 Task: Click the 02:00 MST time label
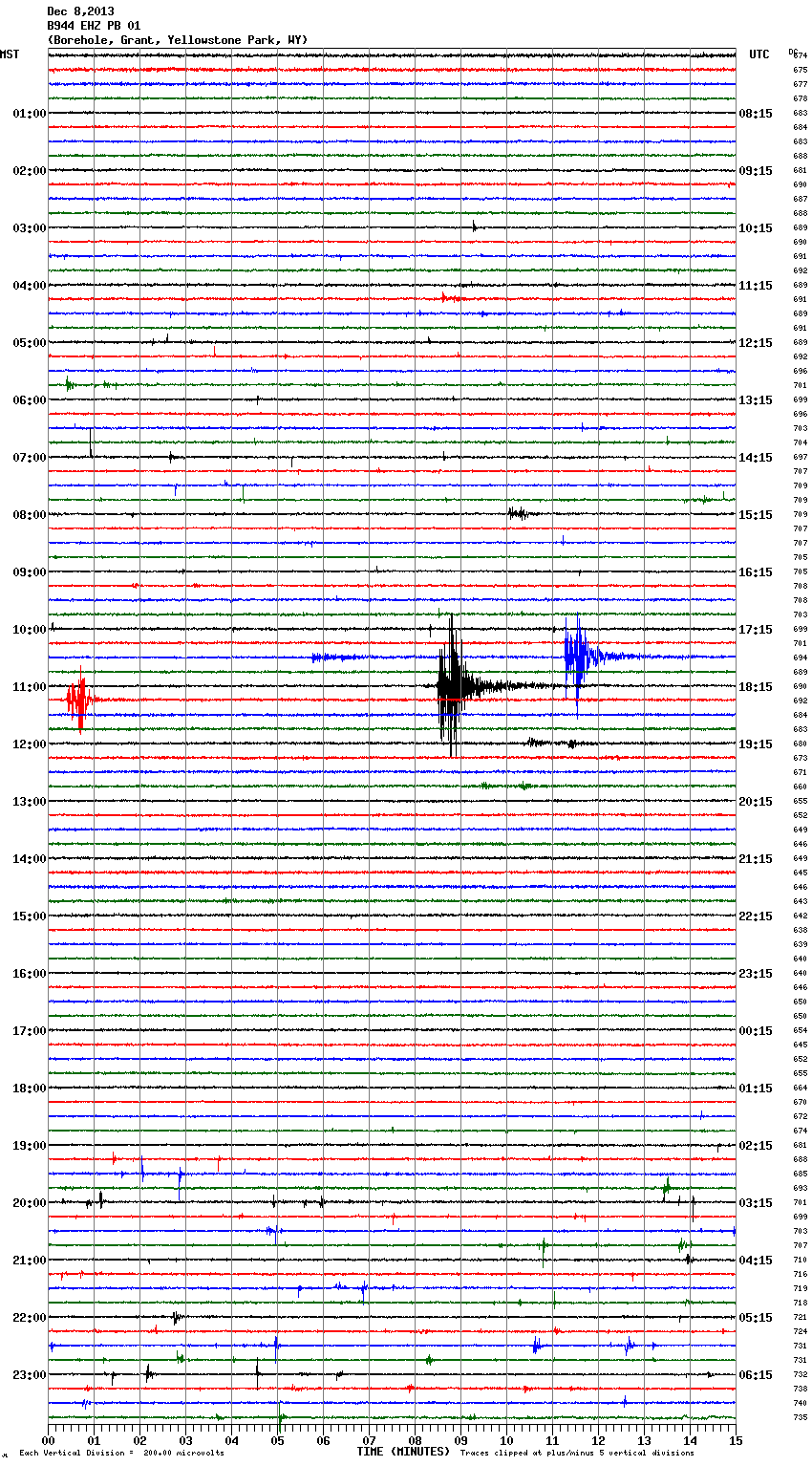30,171
